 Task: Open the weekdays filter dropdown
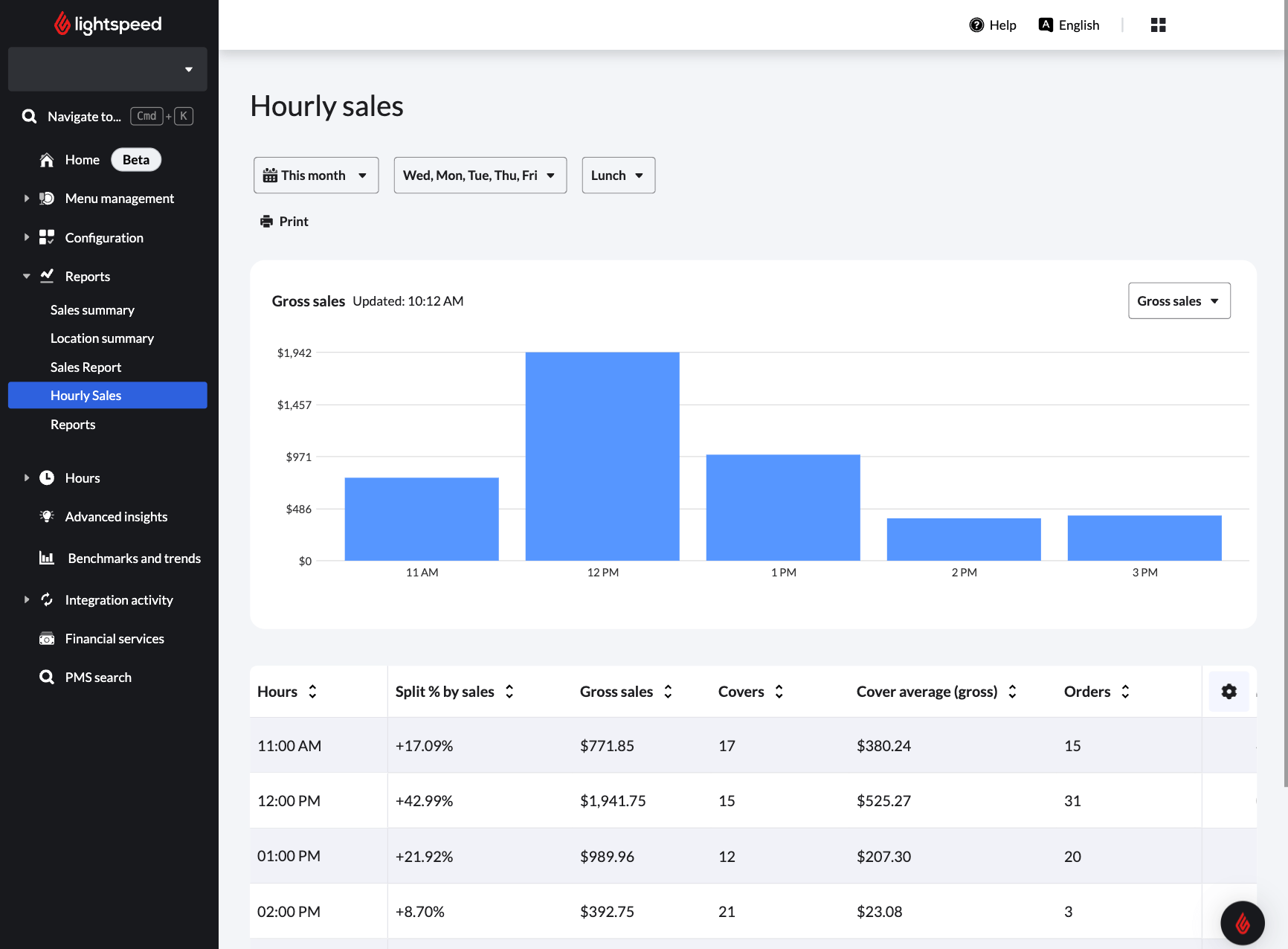pos(480,176)
